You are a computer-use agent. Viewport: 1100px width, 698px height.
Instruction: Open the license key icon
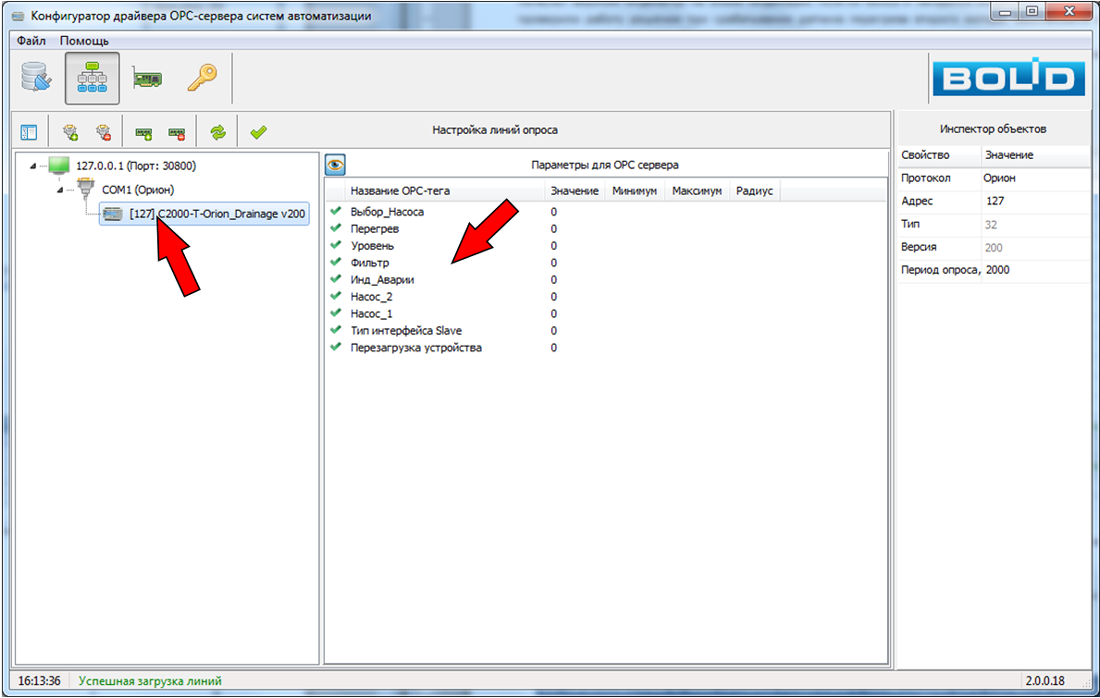click(202, 79)
